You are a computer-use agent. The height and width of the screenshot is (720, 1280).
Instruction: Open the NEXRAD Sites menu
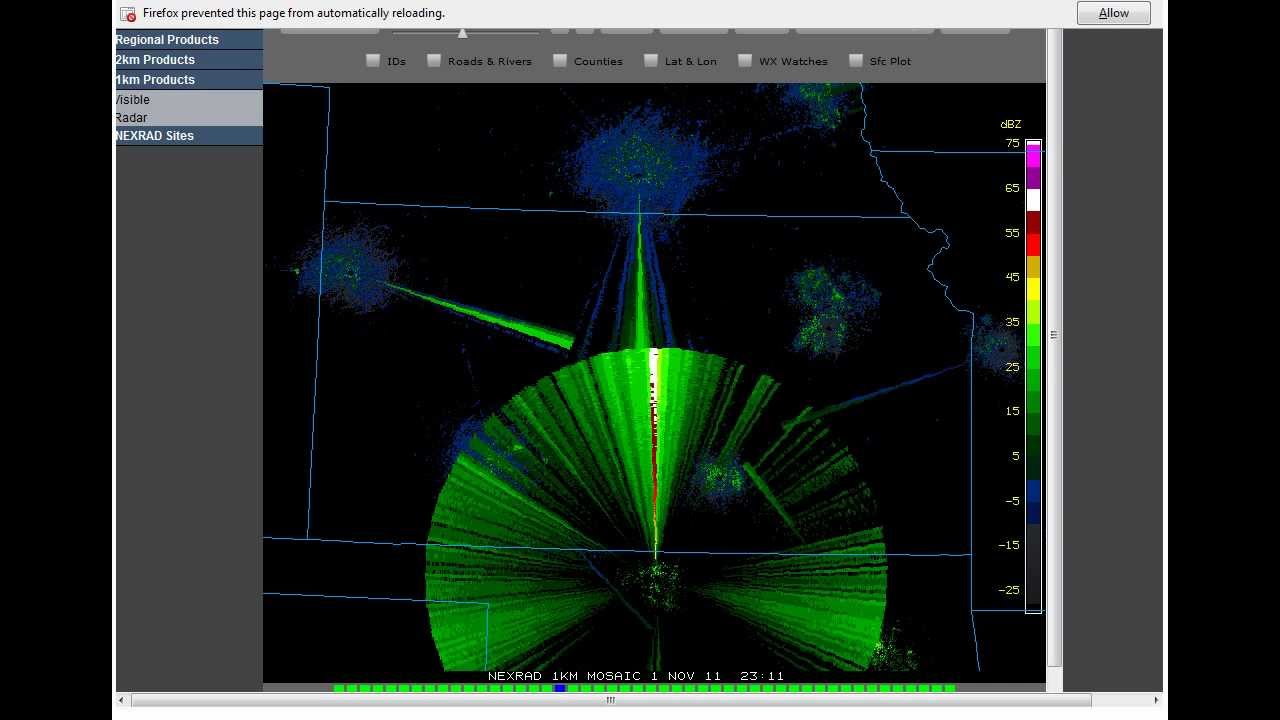[189, 136]
